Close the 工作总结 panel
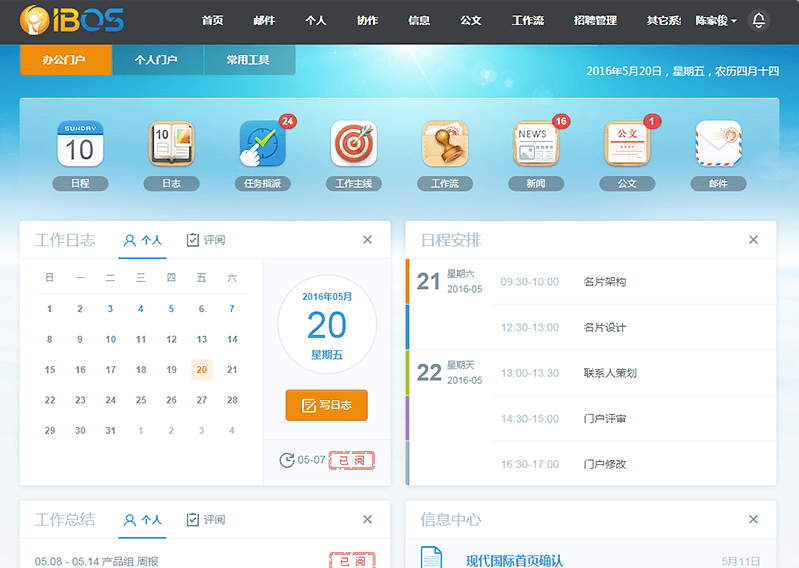 [367, 519]
